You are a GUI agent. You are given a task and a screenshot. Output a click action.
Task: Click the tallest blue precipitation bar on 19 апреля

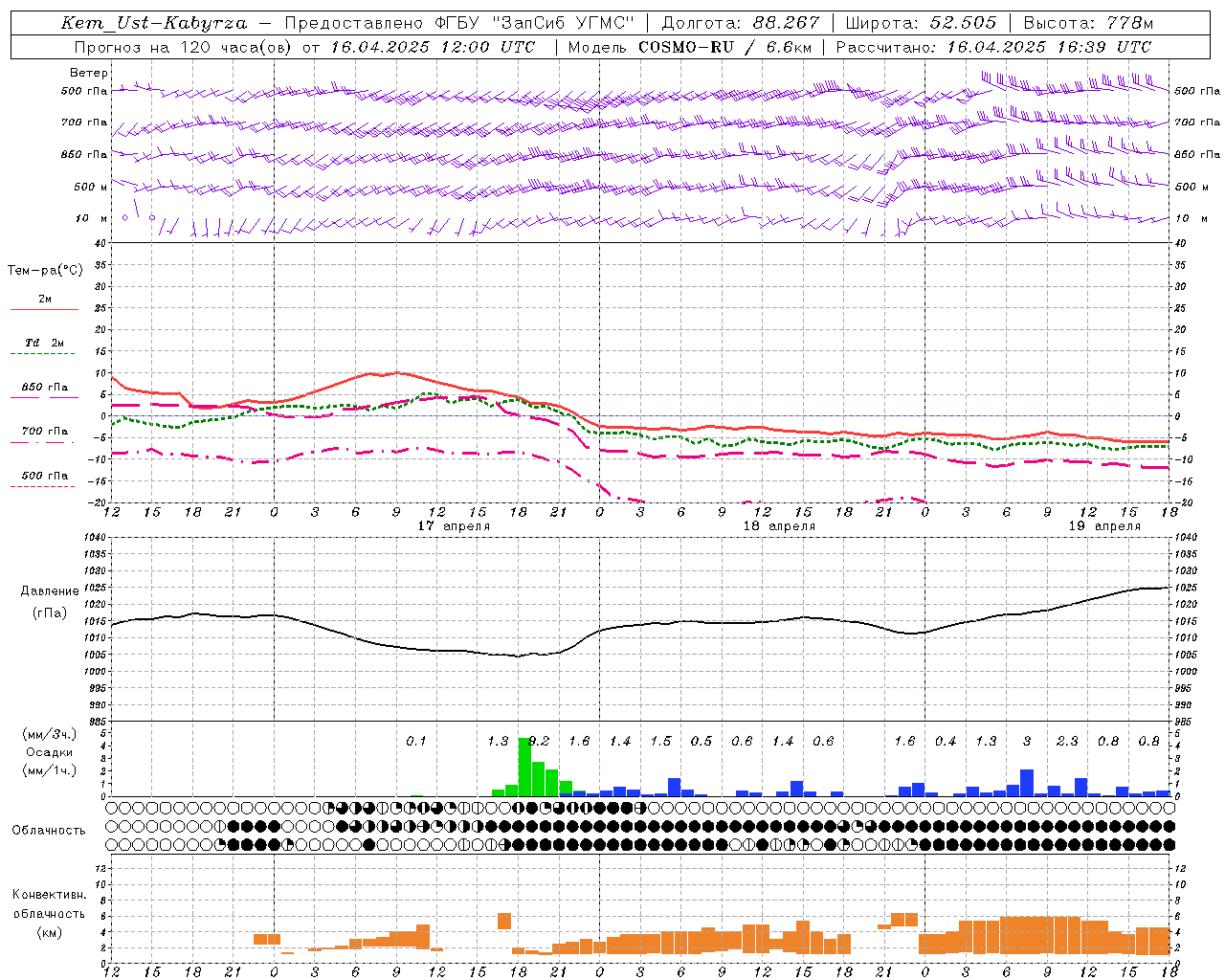[x=1027, y=782]
